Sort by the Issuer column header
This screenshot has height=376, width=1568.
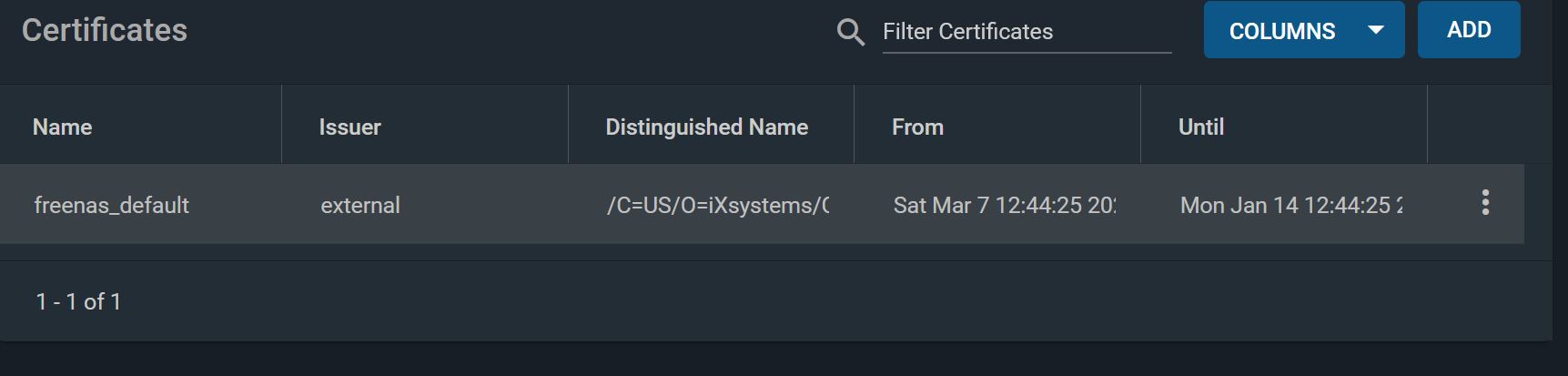coord(349,127)
